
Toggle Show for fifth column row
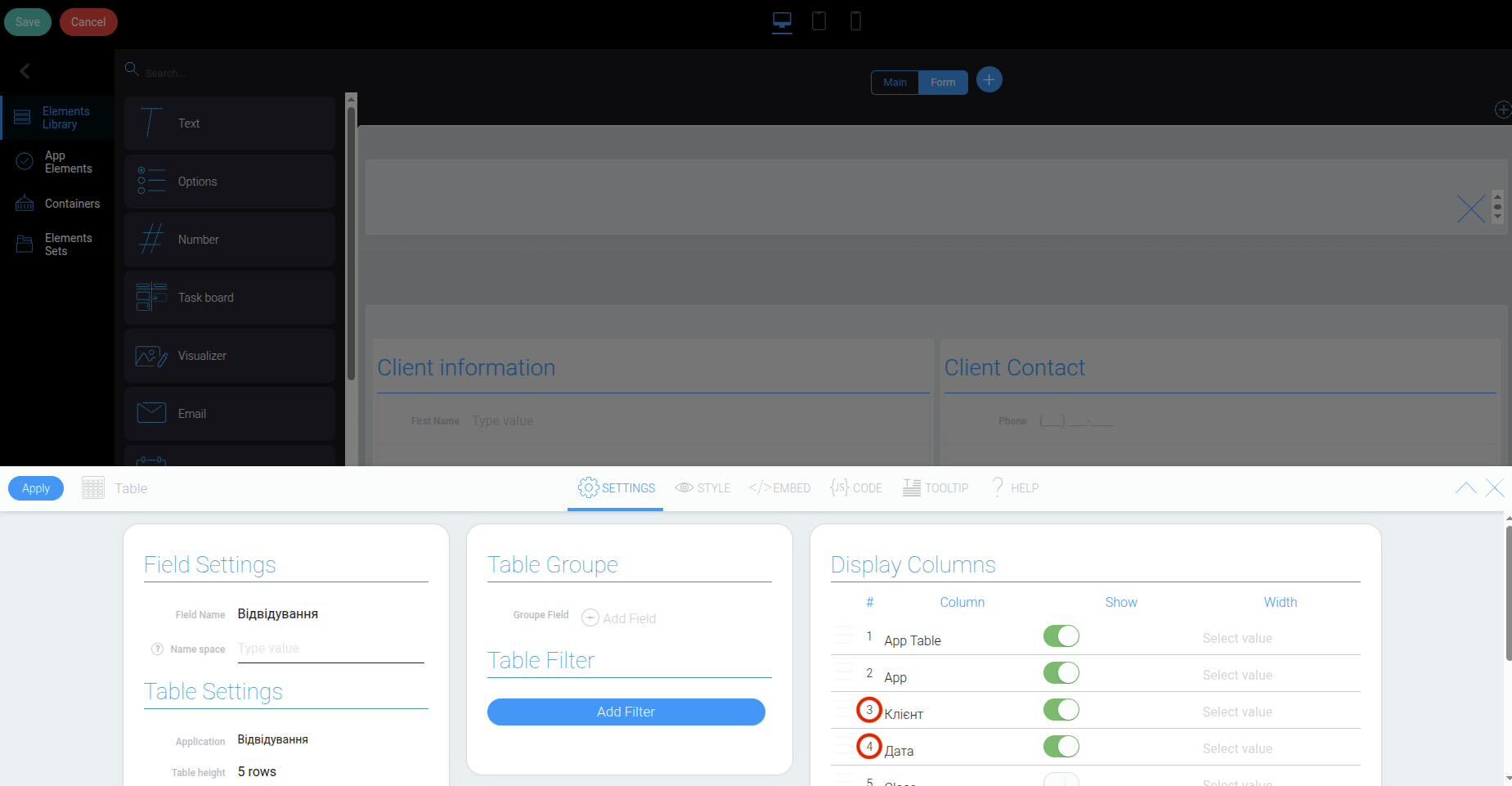tap(1061, 779)
